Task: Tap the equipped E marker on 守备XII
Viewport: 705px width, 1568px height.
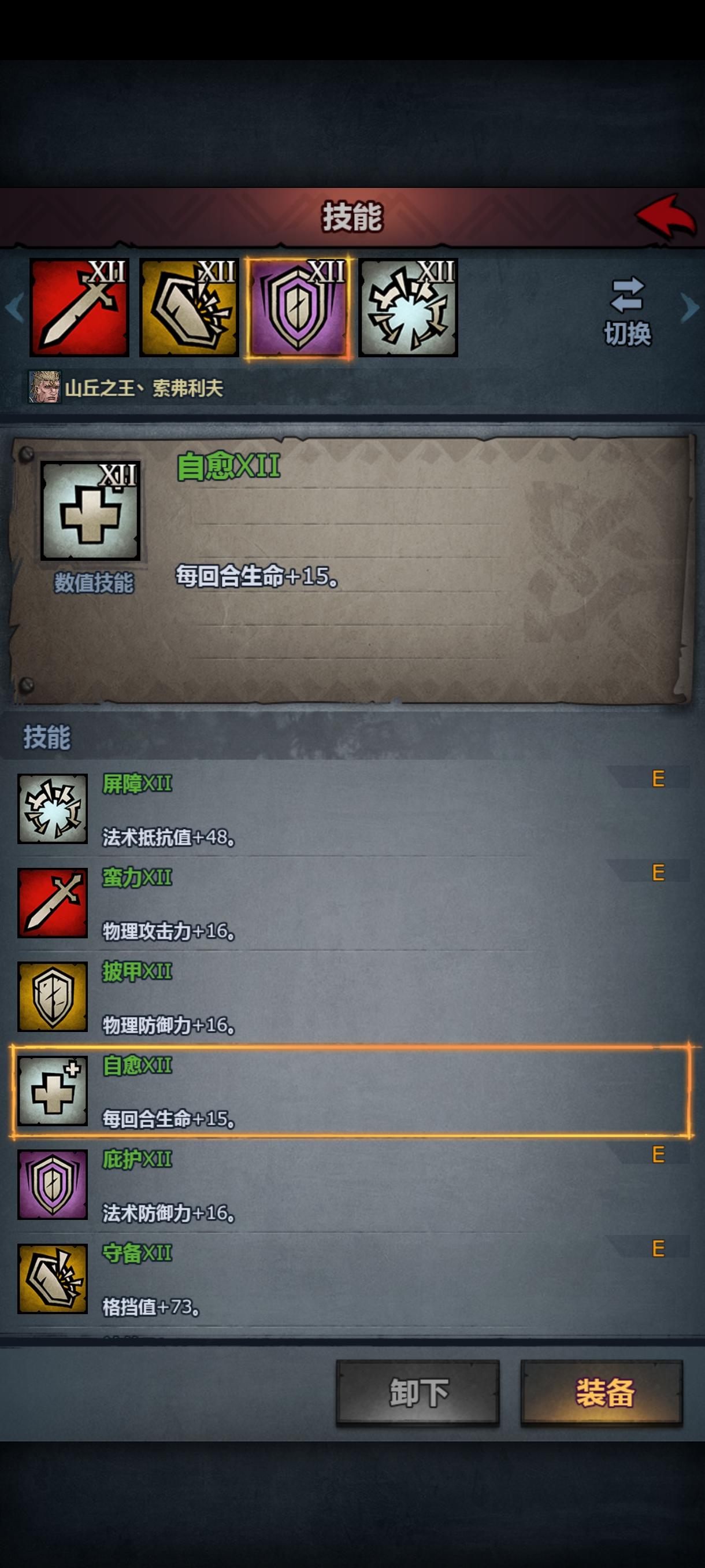Action: pyautogui.click(x=658, y=1248)
